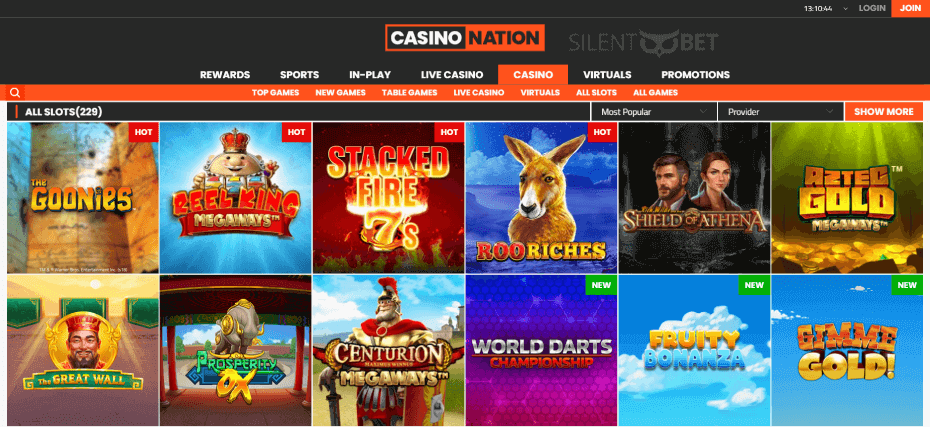
Task: Select Table Games in the orange submenu
Action: 409,93
